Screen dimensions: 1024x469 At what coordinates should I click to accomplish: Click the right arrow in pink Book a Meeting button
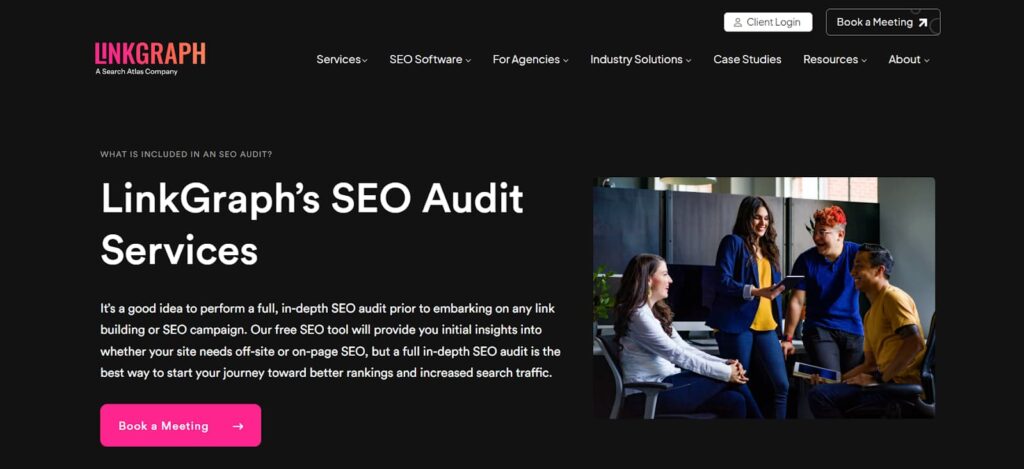point(238,426)
